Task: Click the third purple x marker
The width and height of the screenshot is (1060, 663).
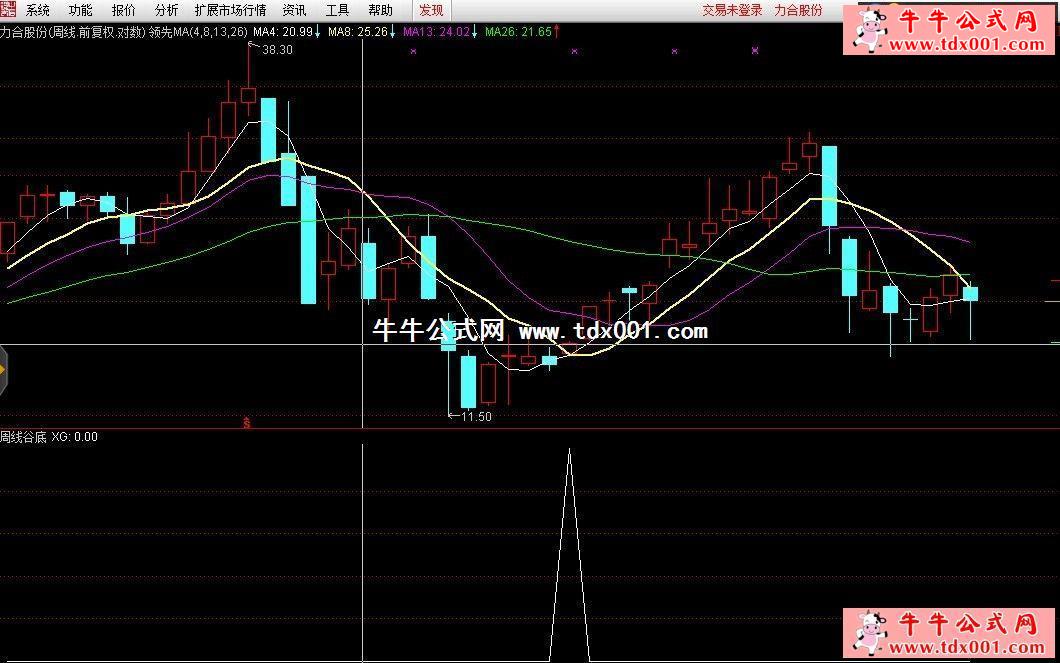Action: coord(674,51)
